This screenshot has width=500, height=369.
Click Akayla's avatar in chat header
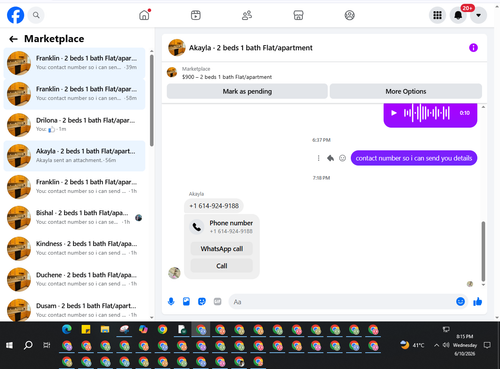[177, 48]
